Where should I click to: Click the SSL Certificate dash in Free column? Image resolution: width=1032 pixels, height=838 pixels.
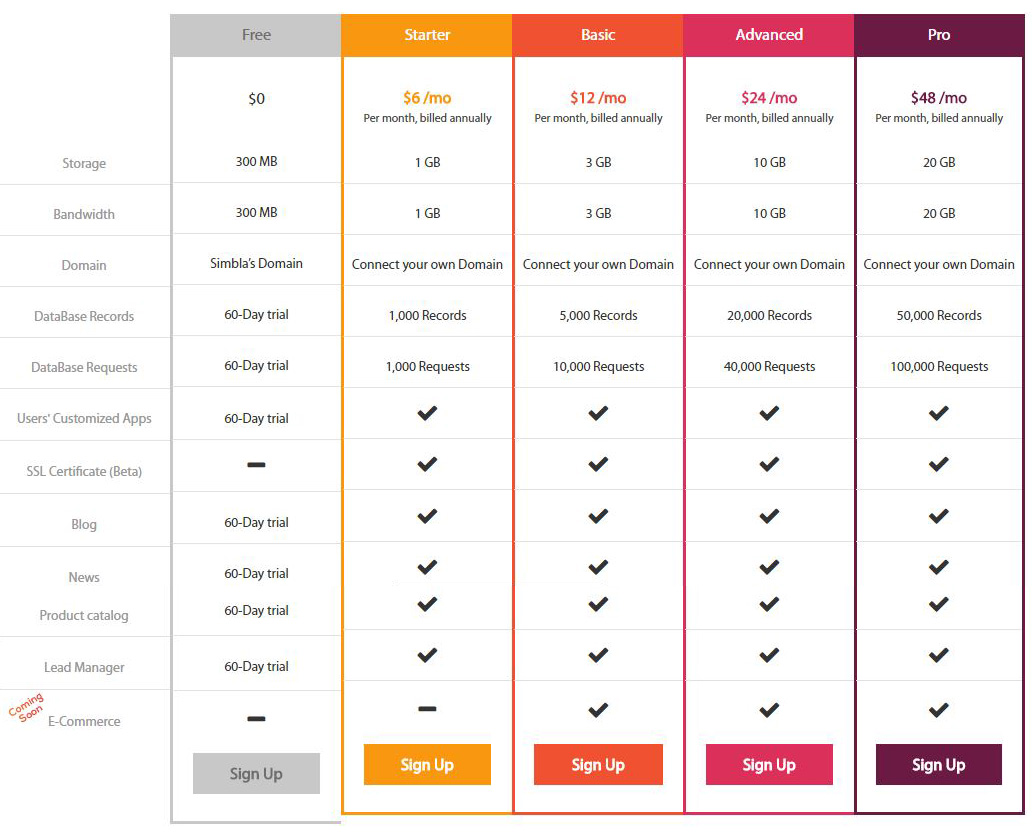256,465
